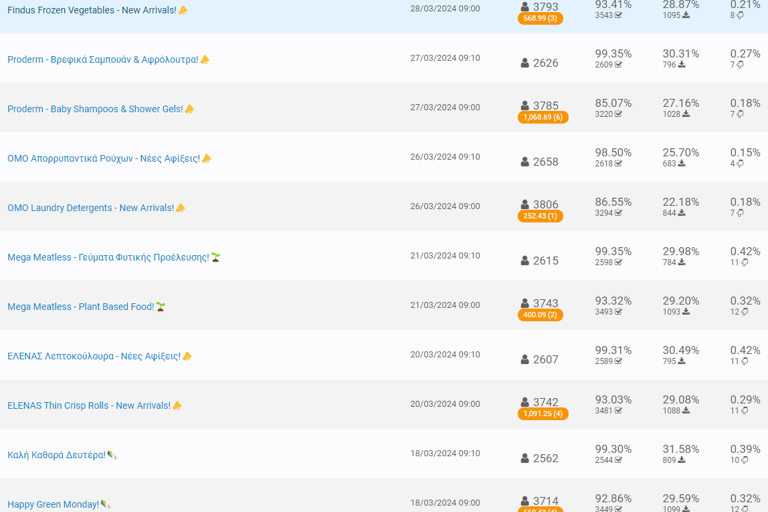This screenshot has height=512, width=768.
Task: Click the orange 568.99 (3) revenue badge
Action: [x=540, y=18]
